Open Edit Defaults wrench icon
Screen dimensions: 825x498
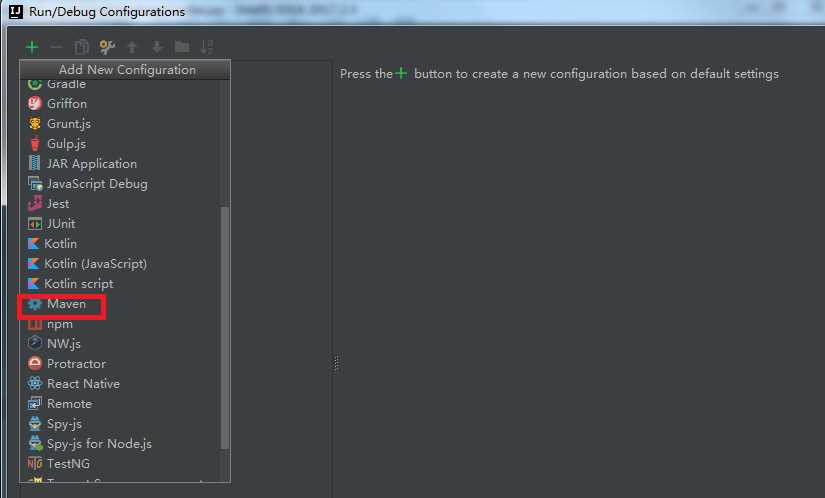(x=107, y=47)
